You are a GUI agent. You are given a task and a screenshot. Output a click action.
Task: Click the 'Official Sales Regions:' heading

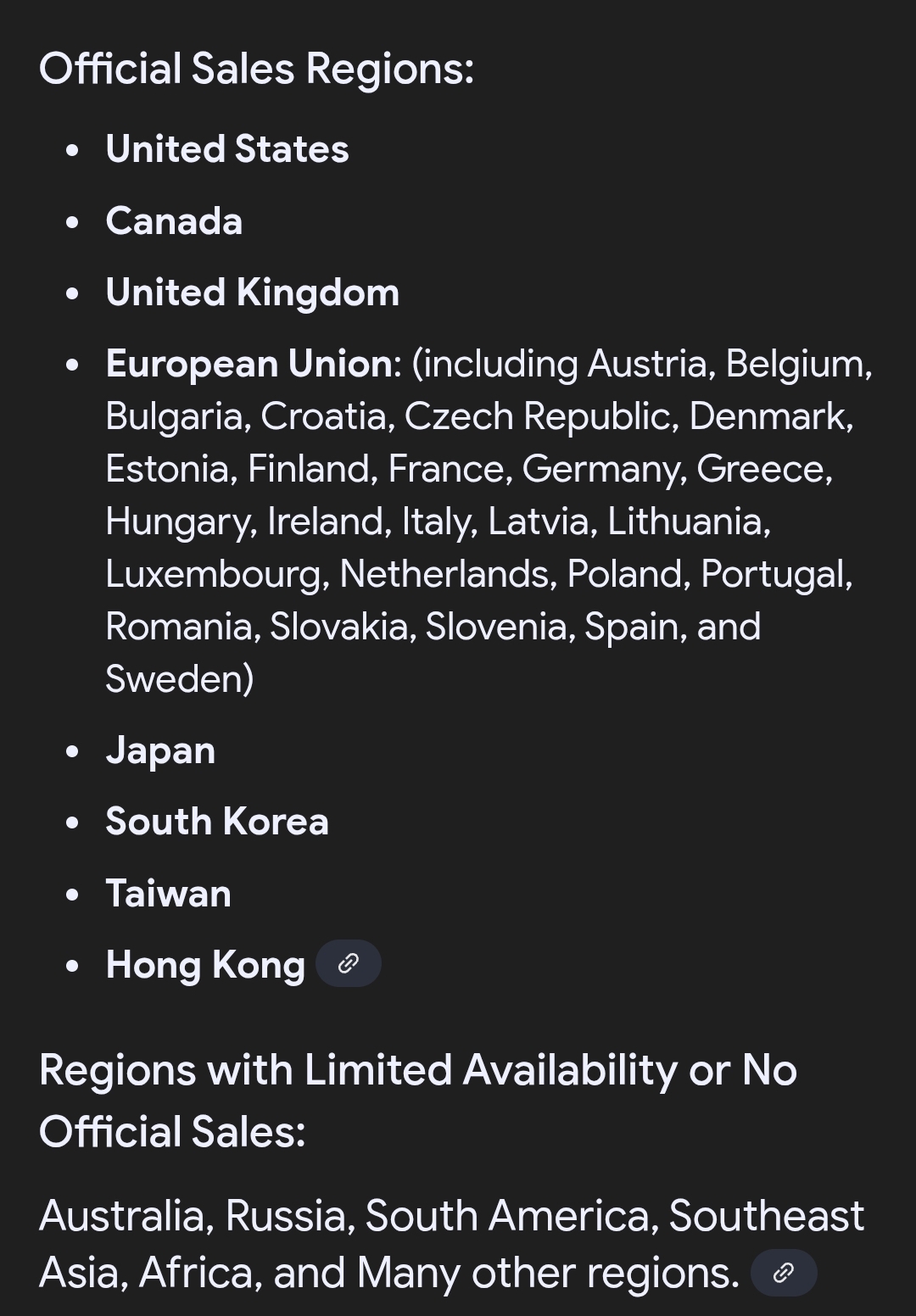click(256, 69)
